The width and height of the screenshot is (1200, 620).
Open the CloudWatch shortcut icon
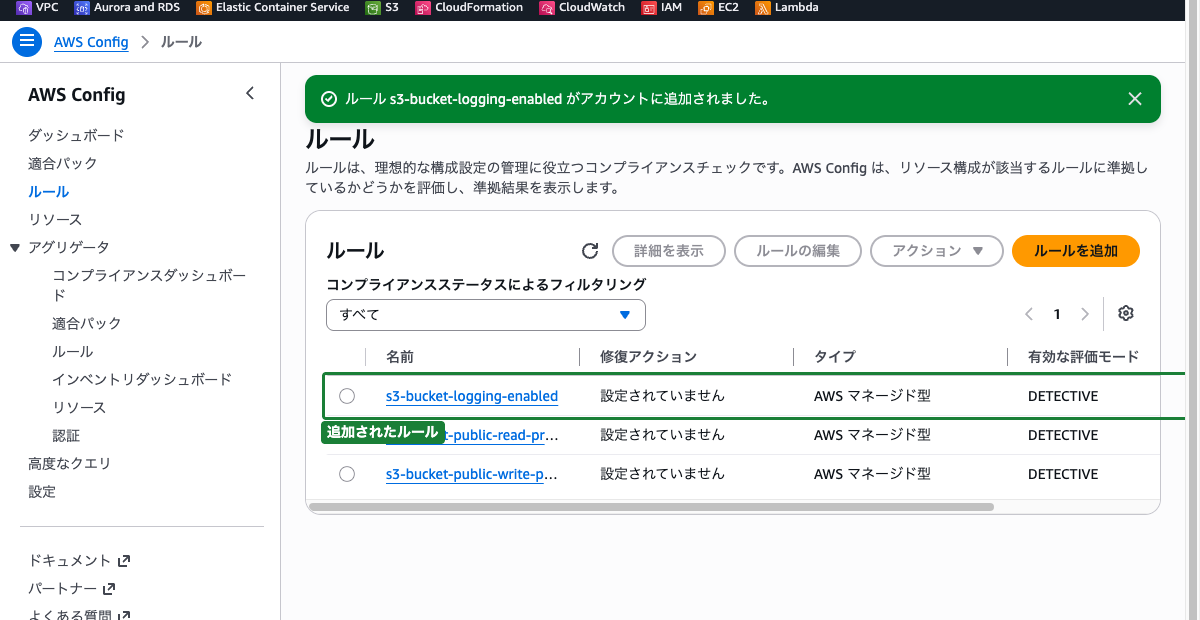(547, 8)
